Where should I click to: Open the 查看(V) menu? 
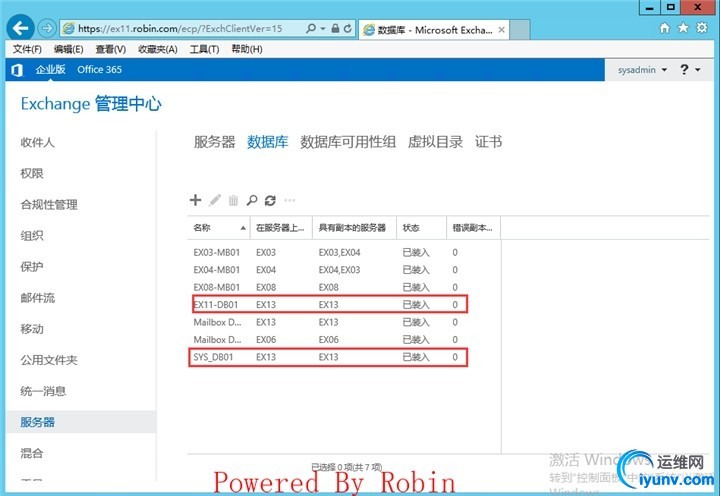(111, 49)
